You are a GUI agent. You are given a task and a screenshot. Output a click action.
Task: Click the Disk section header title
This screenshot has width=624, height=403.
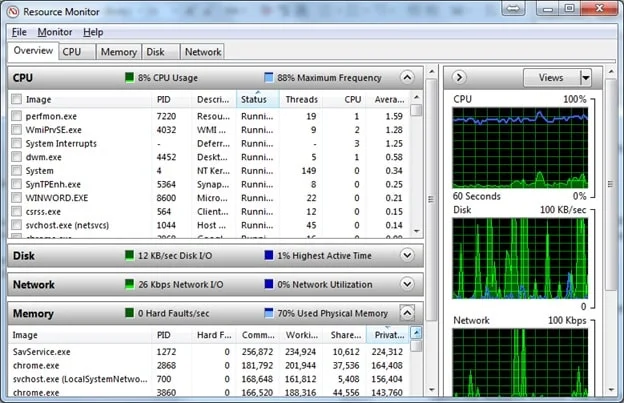pyautogui.click(x=24, y=255)
